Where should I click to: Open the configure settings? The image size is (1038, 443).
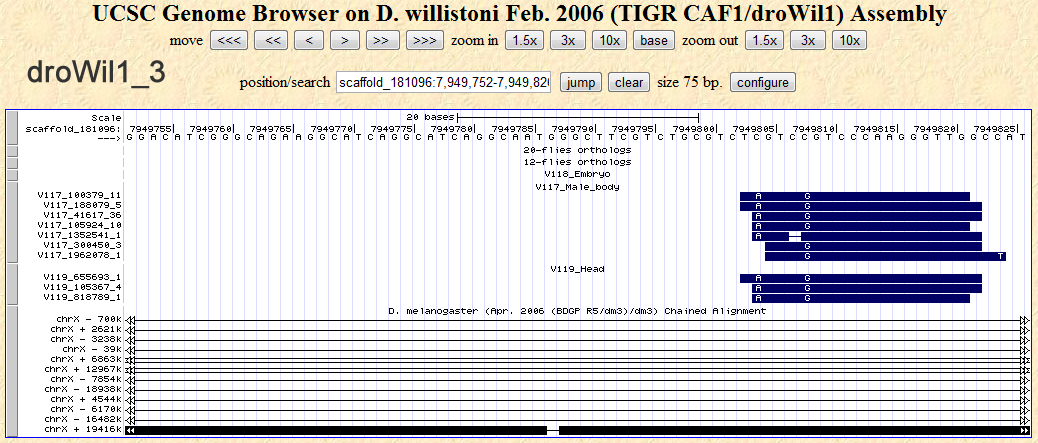click(x=764, y=82)
